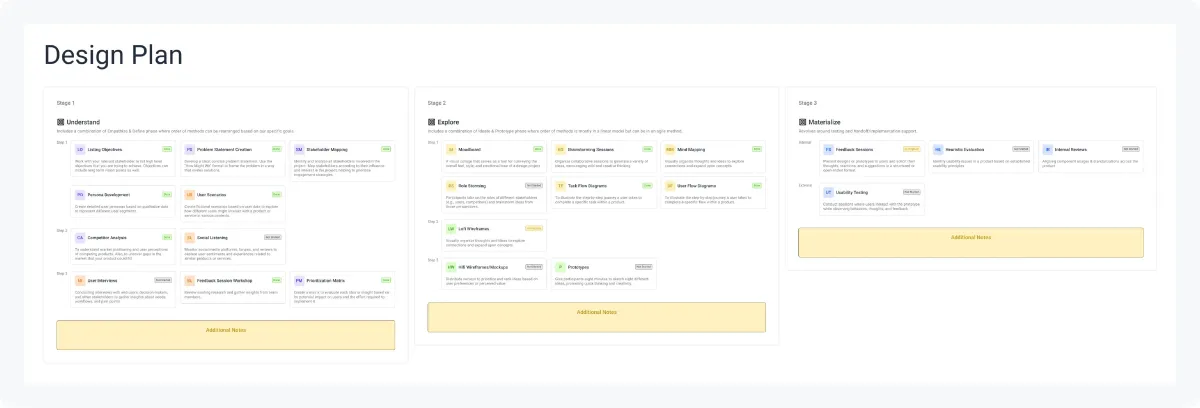
Task: Click the P badge on Prototypes card
Action: (561, 267)
